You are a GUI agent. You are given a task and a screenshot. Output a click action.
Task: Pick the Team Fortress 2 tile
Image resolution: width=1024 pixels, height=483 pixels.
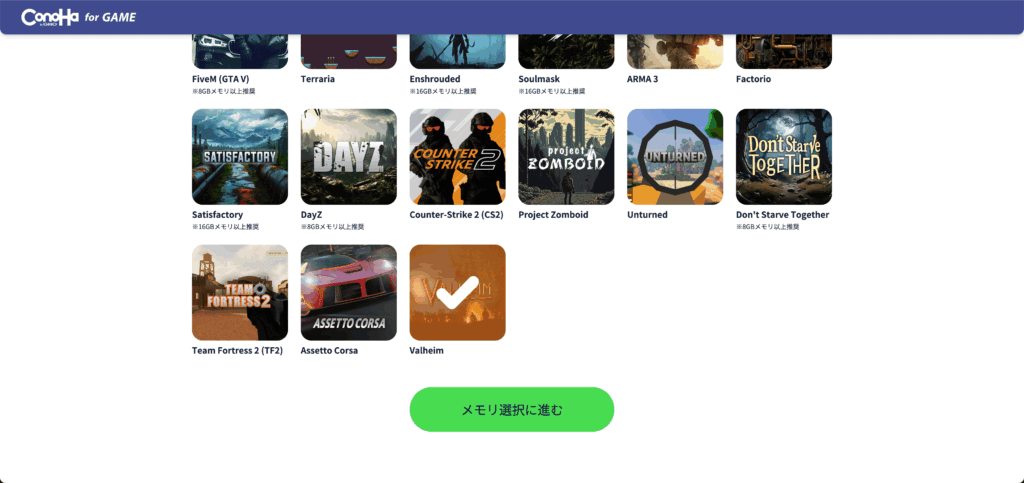tap(240, 292)
